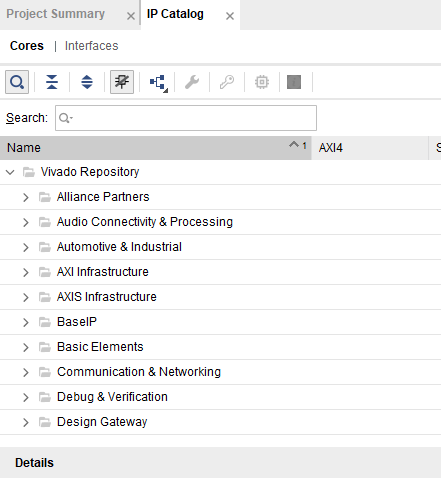
Task: Select the Cores view
Action: [x=27, y=46]
